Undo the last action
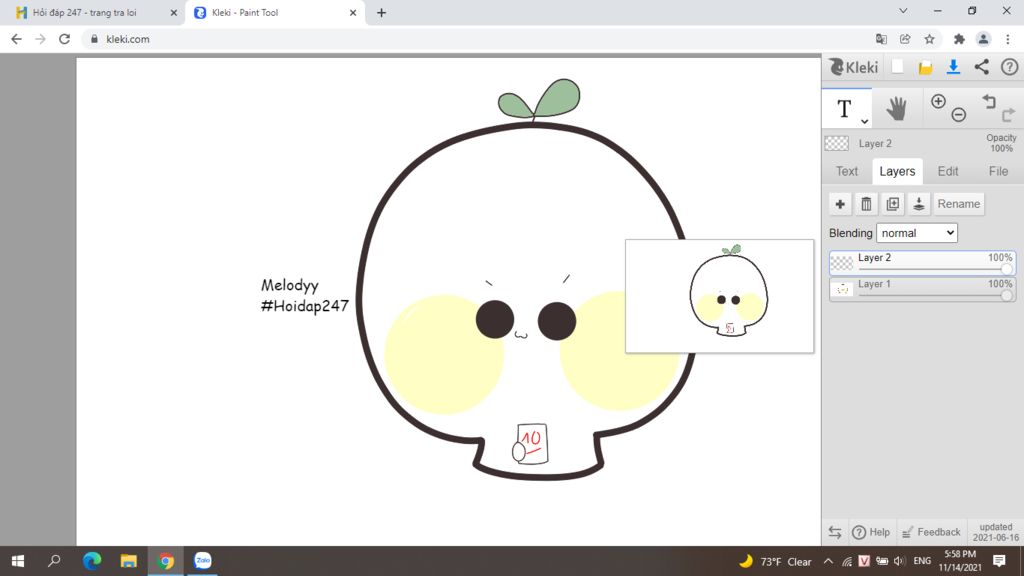 coord(989,101)
